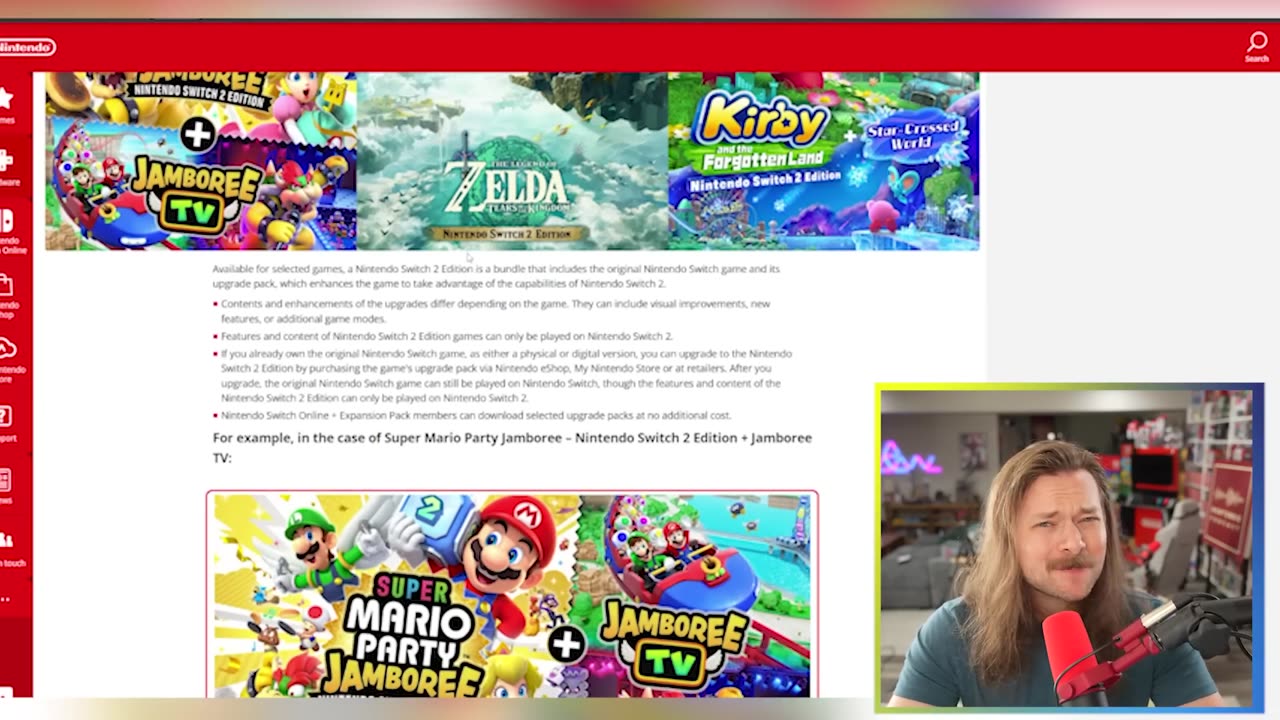
Task: Click the Super Mario Party Jamboree example image
Action: coord(512,594)
